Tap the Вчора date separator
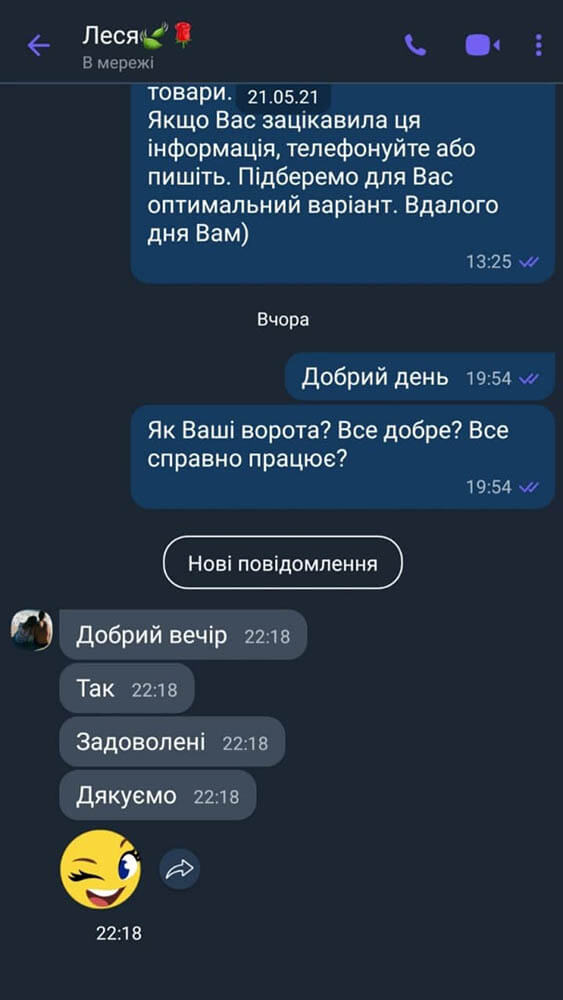The height and width of the screenshot is (1000, 563). tap(283, 320)
